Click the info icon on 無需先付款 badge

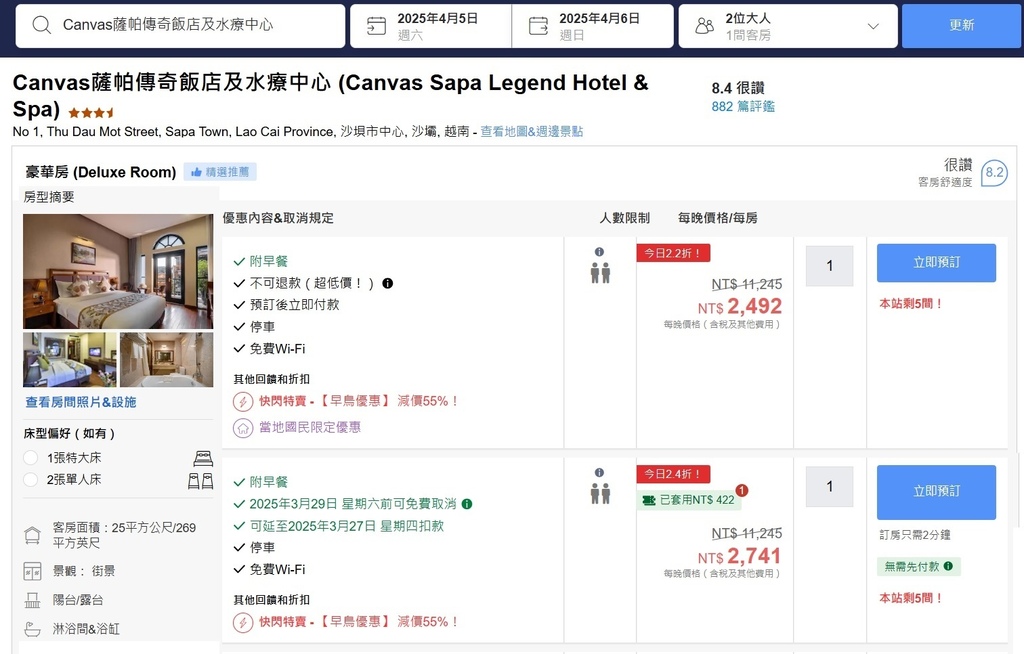click(948, 566)
